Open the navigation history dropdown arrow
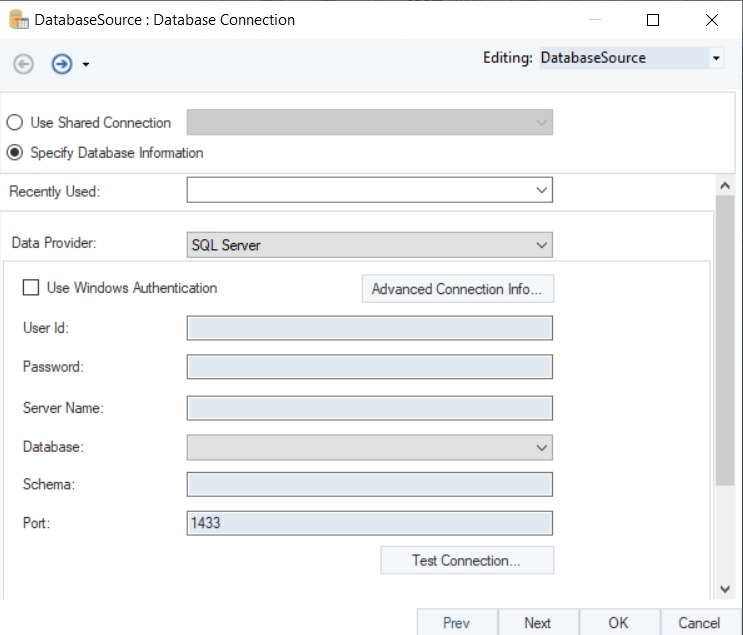The width and height of the screenshot is (743, 635). point(86,65)
